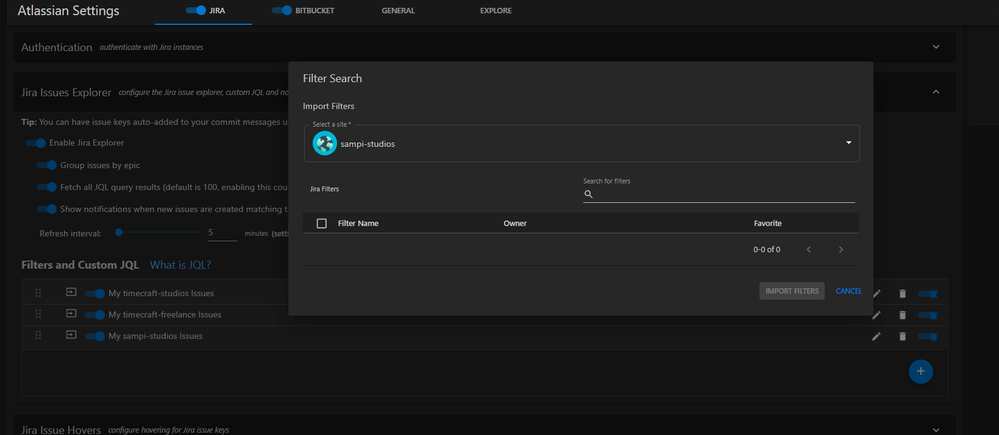
Task: Switch to the General tab
Action: click(x=398, y=11)
